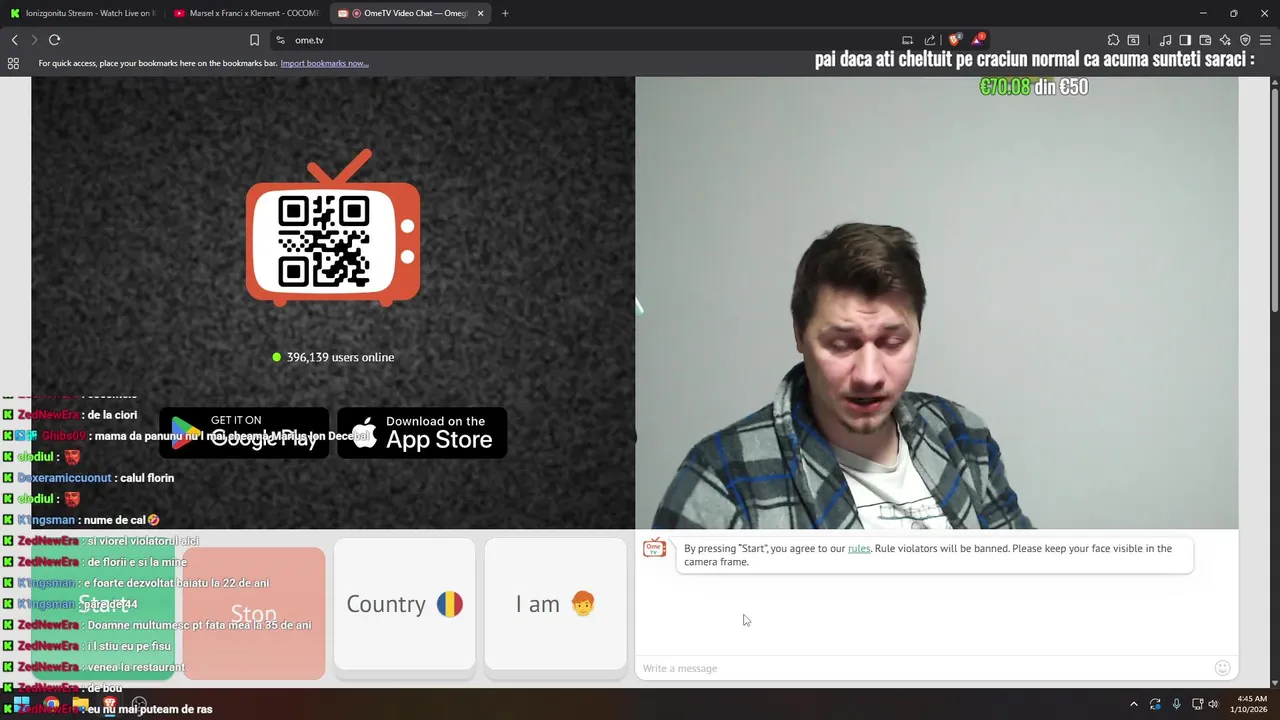Open the Brave Shields lion icon
This screenshot has width=1280, height=720.
tap(955, 40)
